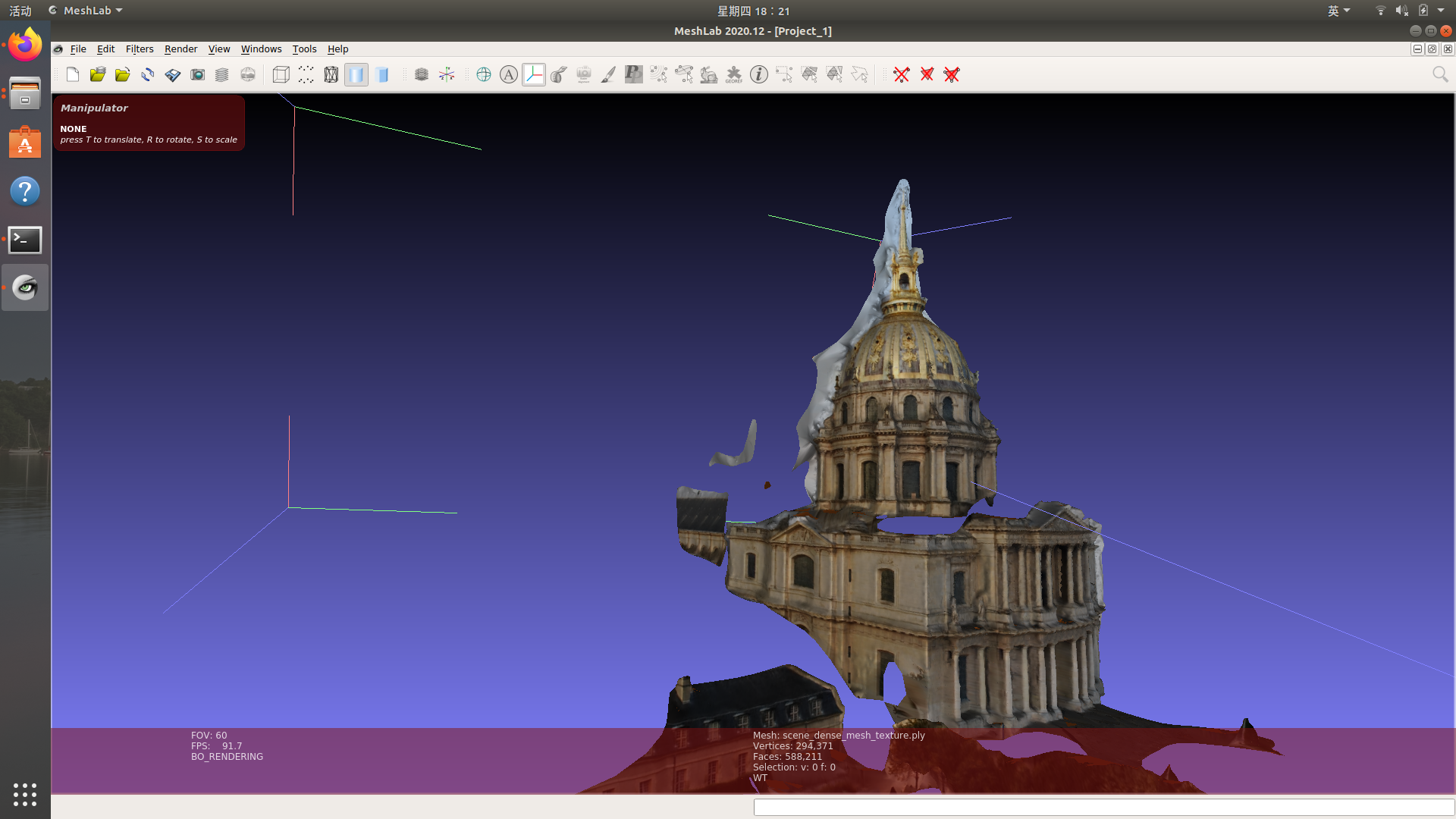Click the Get Info tool icon
The image size is (1456, 819).
tap(758, 74)
